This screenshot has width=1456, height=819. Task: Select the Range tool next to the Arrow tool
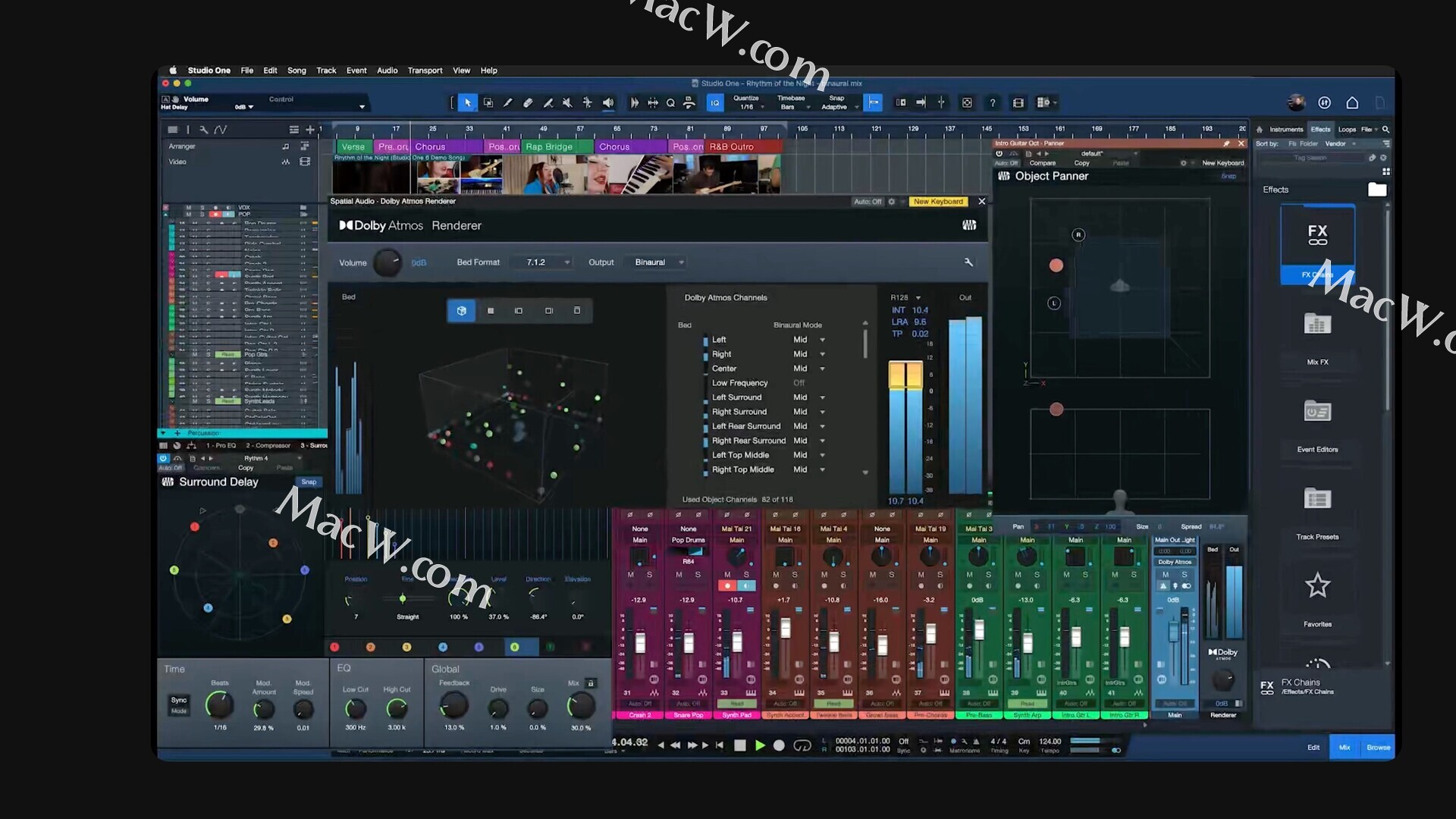(488, 103)
